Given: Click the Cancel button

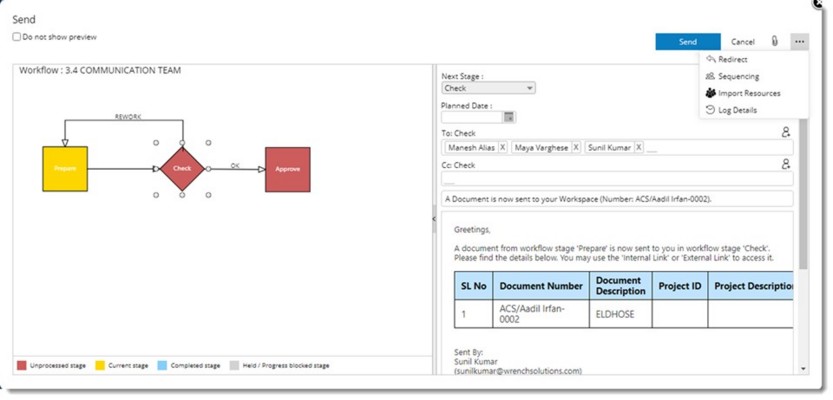Looking at the screenshot, I should point(743,42).
